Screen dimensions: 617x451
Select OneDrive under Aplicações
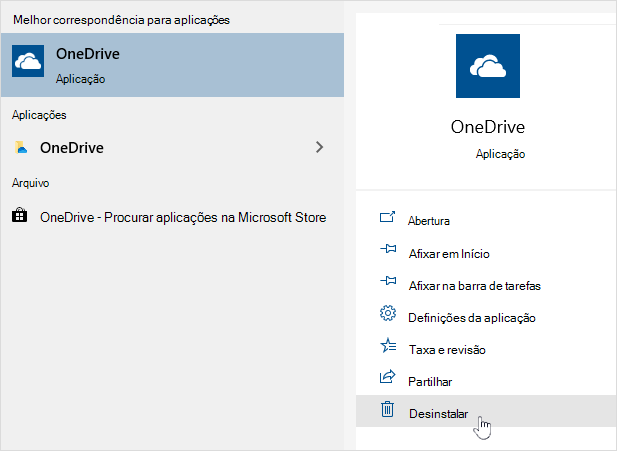[172, 148]
